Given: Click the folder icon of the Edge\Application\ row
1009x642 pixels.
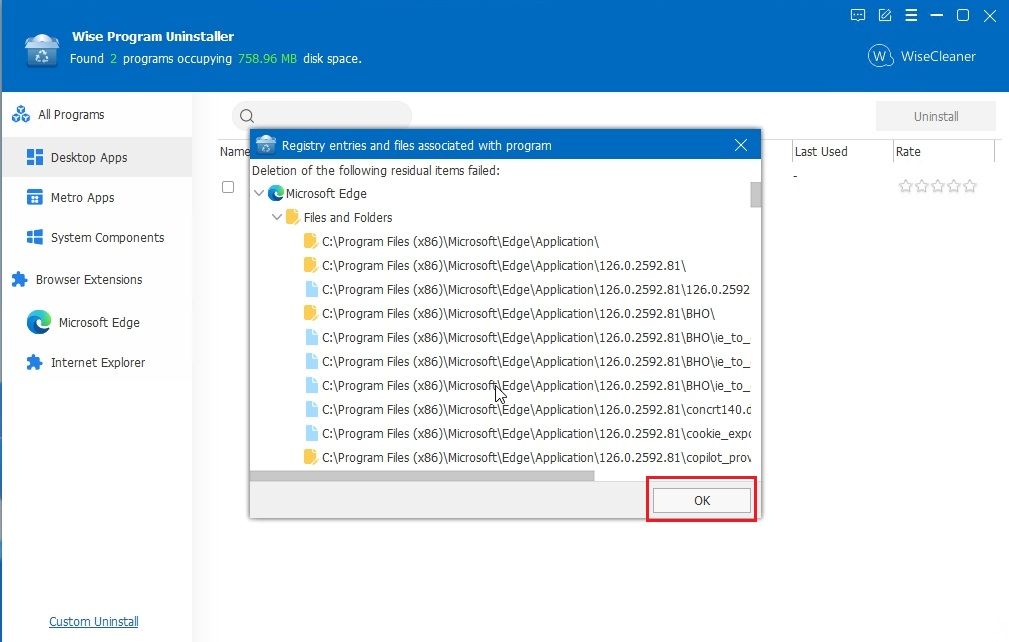Looking at the screenshot, I should coord(310,241).
